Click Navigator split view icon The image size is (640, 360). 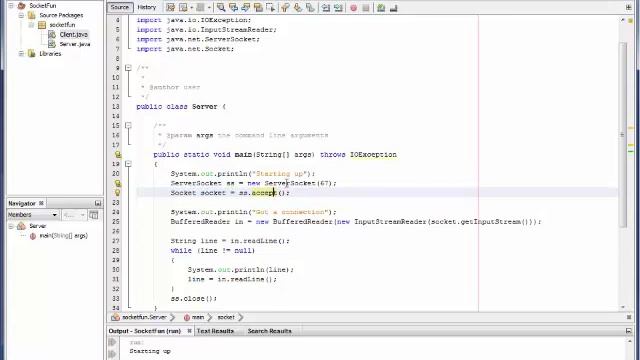94,215
